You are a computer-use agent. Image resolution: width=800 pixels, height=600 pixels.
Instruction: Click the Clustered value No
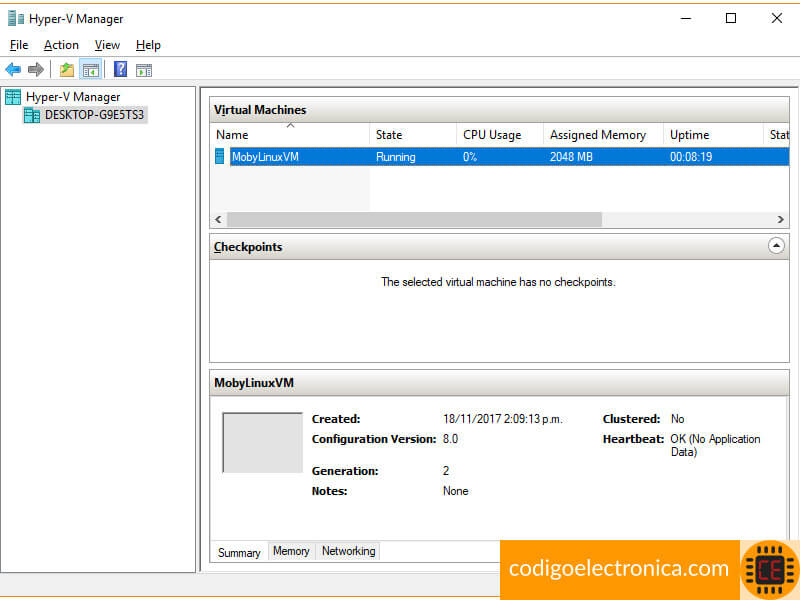pyautogui.click(x=678, y=419)
